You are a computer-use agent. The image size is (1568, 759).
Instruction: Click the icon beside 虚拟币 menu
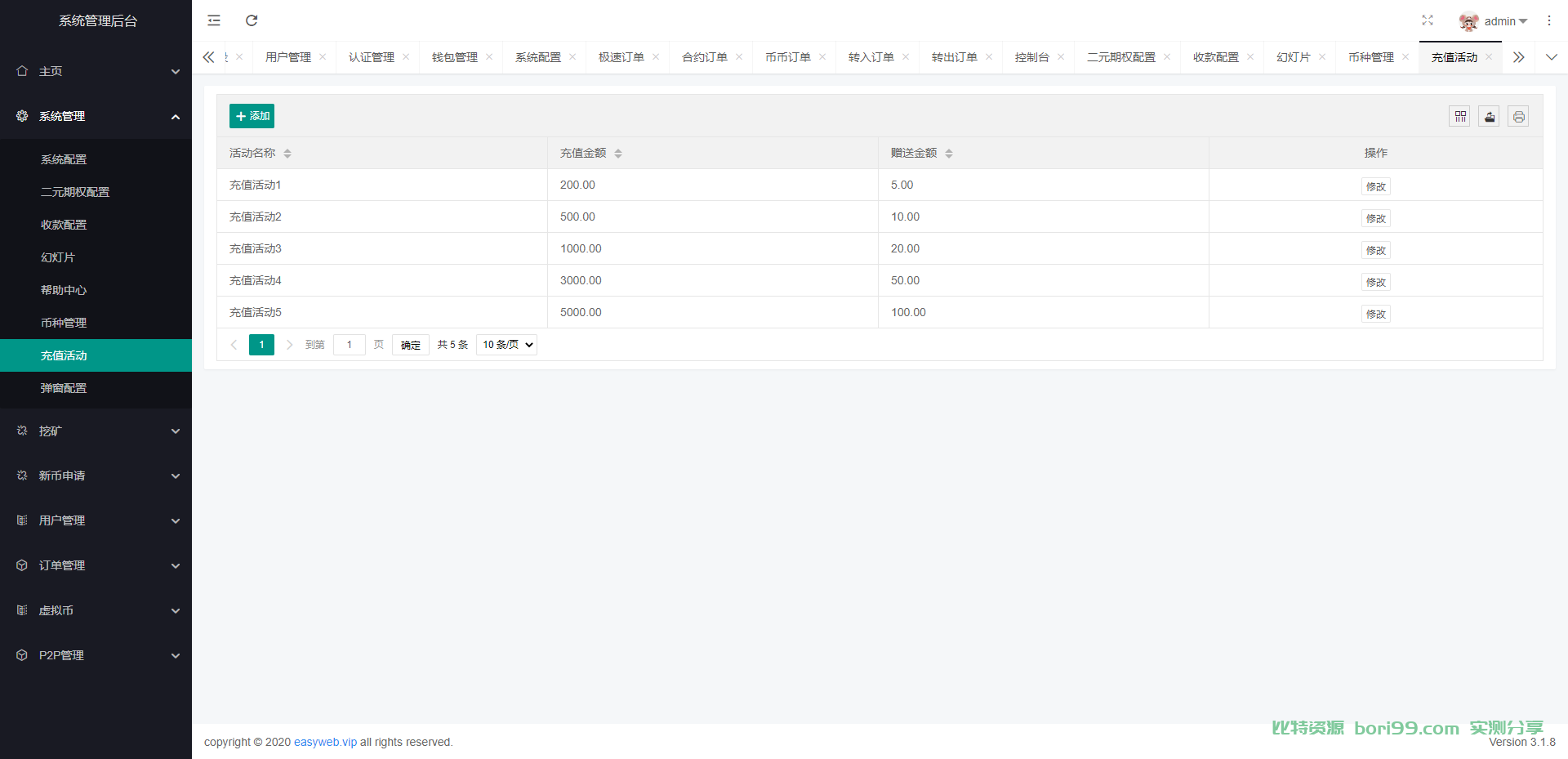pos(22,610)
